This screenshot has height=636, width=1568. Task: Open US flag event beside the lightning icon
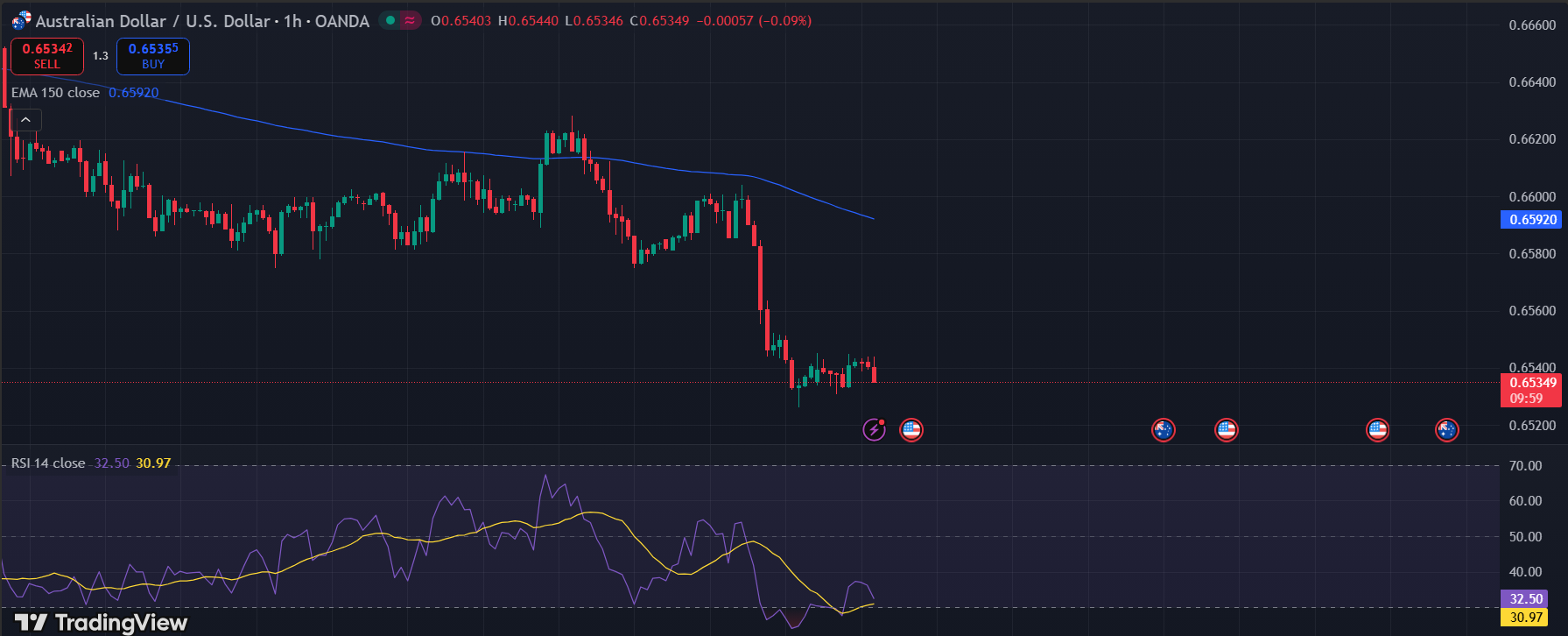911,429
